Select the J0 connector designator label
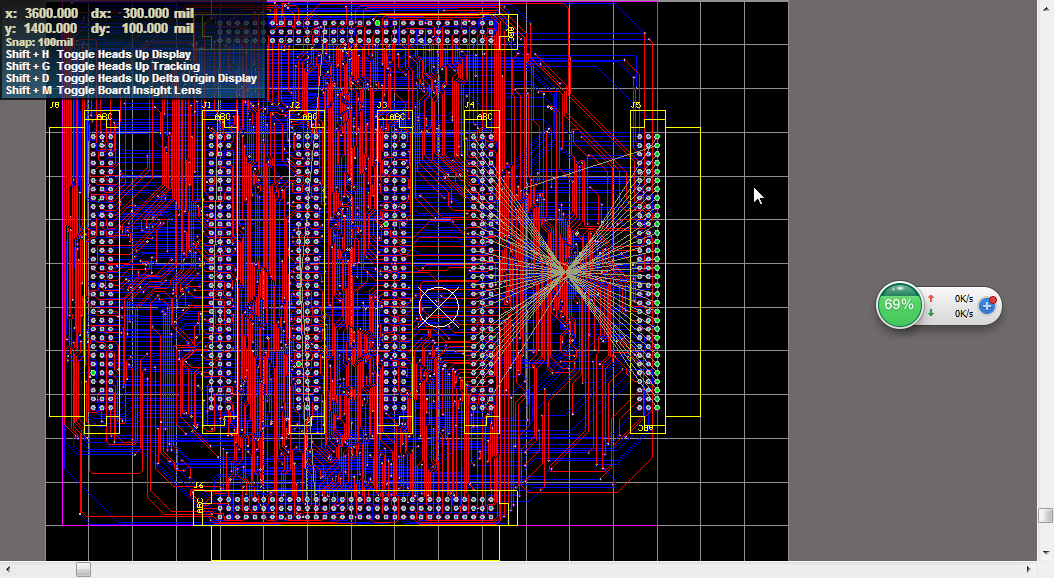 coord(54,105)
